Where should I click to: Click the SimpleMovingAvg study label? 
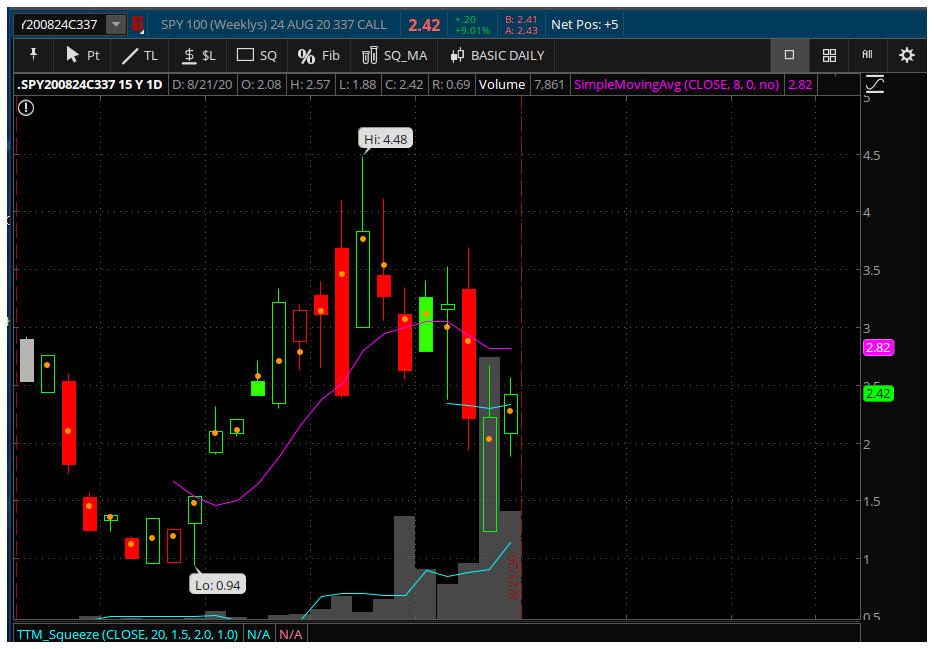[x=676, y=85]
